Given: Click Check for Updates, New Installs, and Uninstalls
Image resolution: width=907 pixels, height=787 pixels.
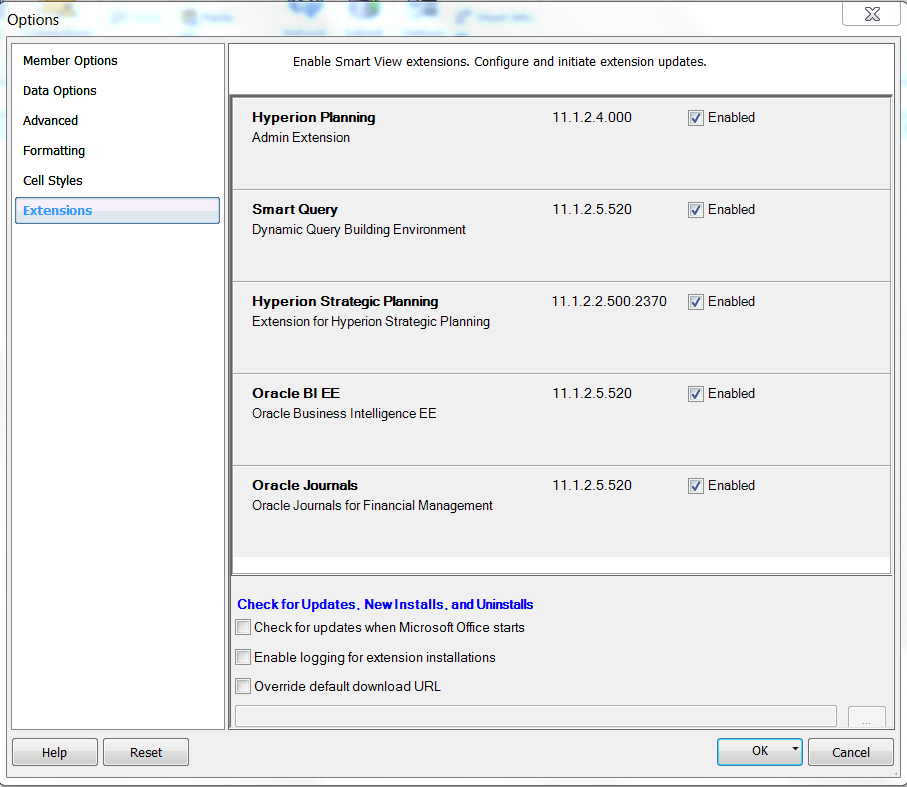Looking at the screenshot, I should [384, 604].
